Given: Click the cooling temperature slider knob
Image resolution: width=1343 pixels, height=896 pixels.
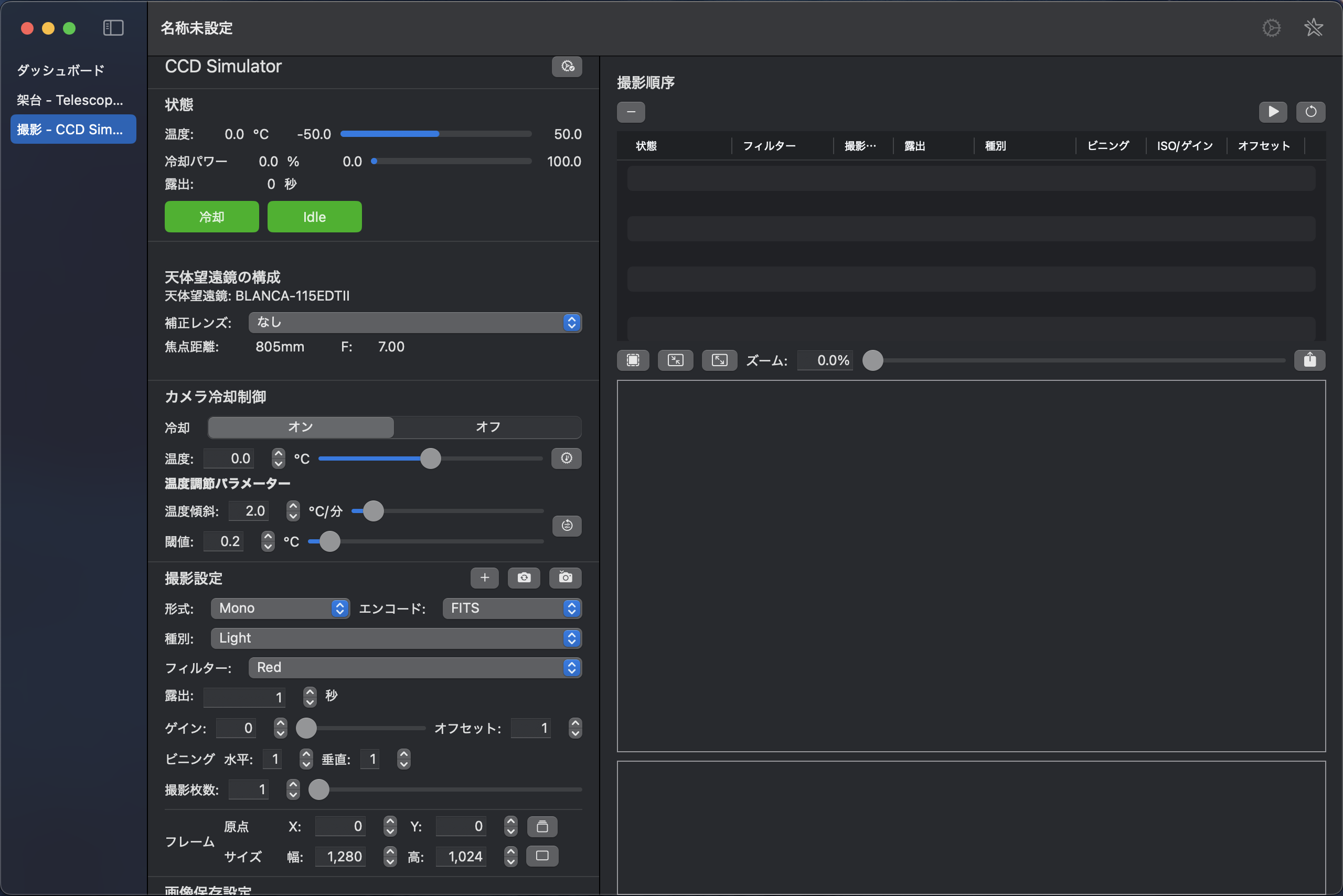Looking at the screenshot, I should click(x=430, y=458).
